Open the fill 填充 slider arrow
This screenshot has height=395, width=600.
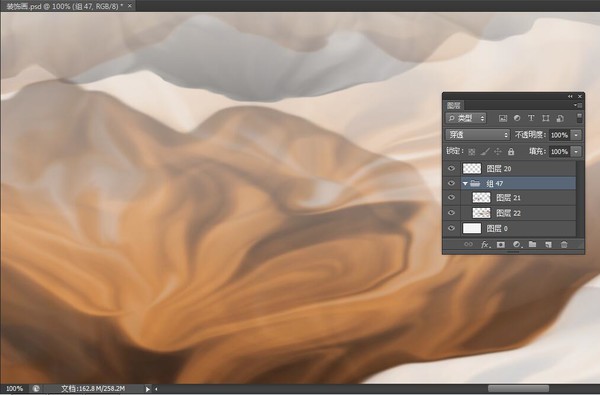click(x=576, y=152)
